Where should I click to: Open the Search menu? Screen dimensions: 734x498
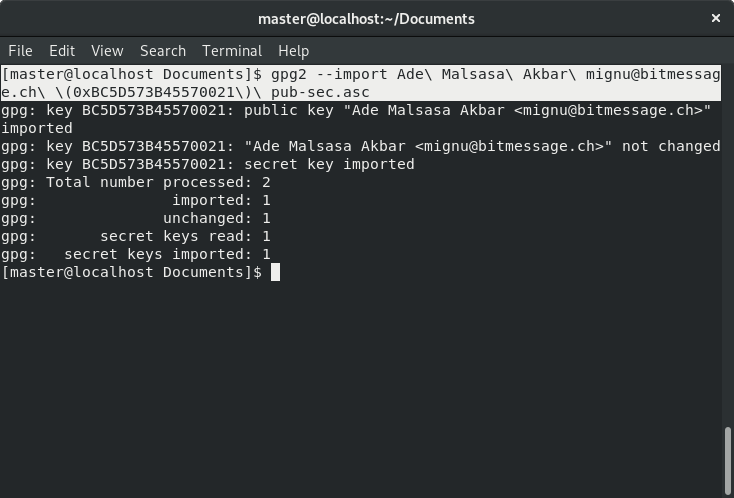click(163, 51)
